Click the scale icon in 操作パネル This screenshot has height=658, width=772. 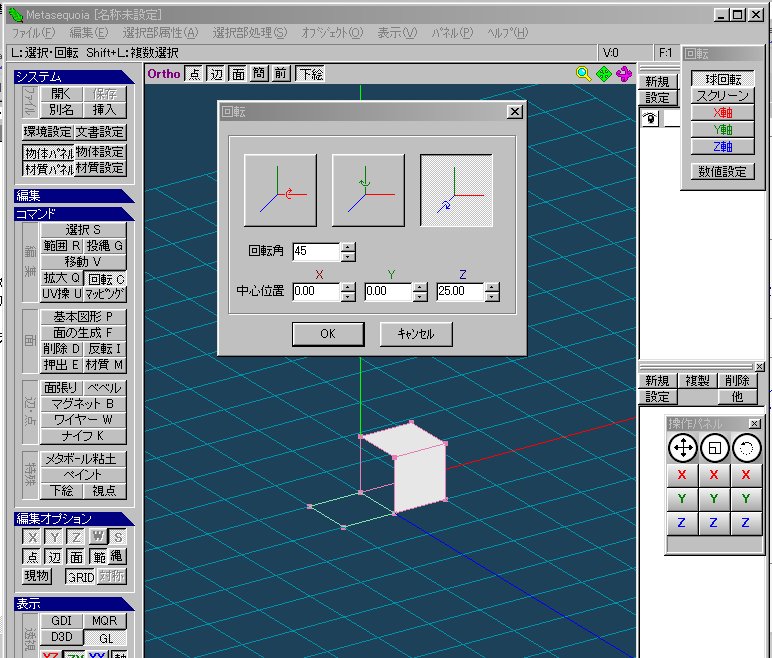714,448
